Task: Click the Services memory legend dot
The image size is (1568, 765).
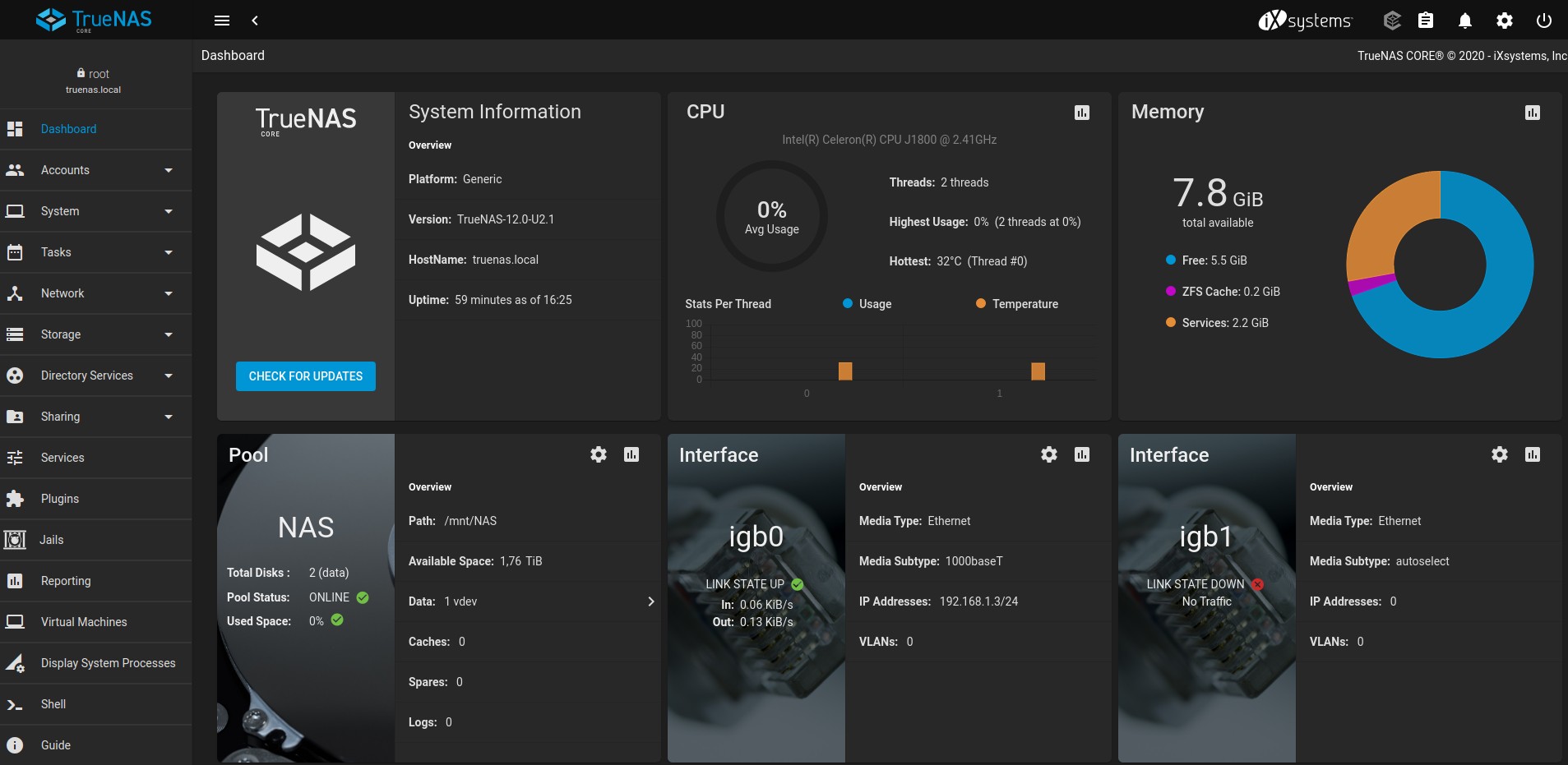Action: [1171, 323]
